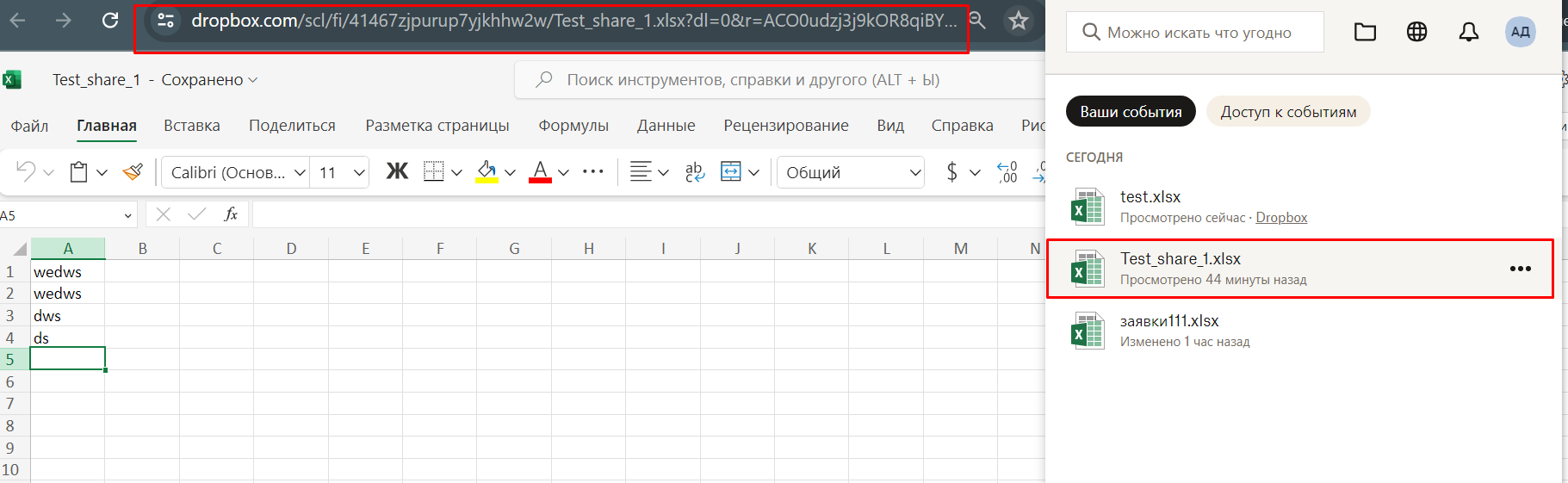Click the Dropbox globe icon

1416,32
